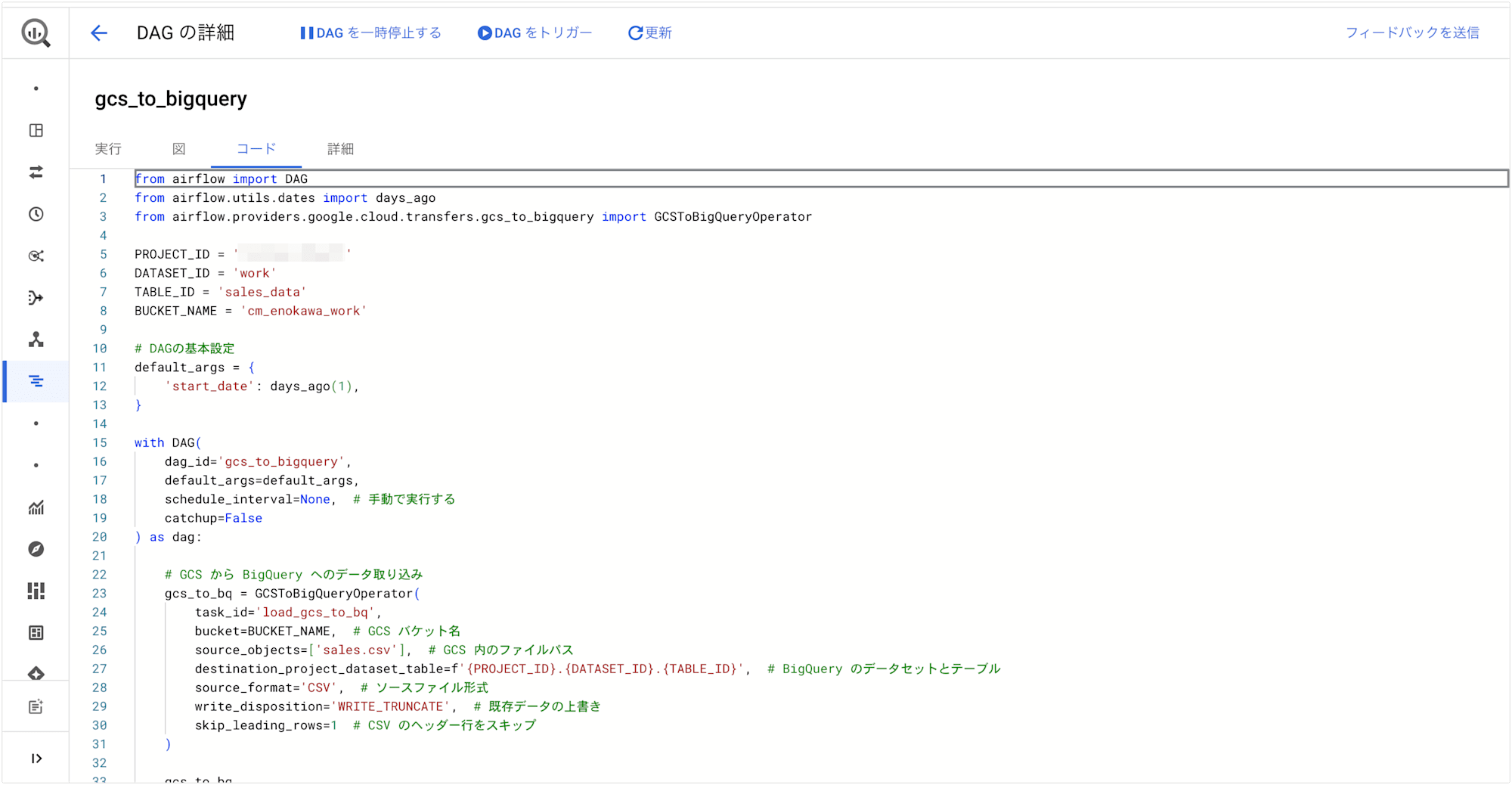Switch to the 実行 tab
The height and width of the screenshot is (785, 1512).
point(108,149)
